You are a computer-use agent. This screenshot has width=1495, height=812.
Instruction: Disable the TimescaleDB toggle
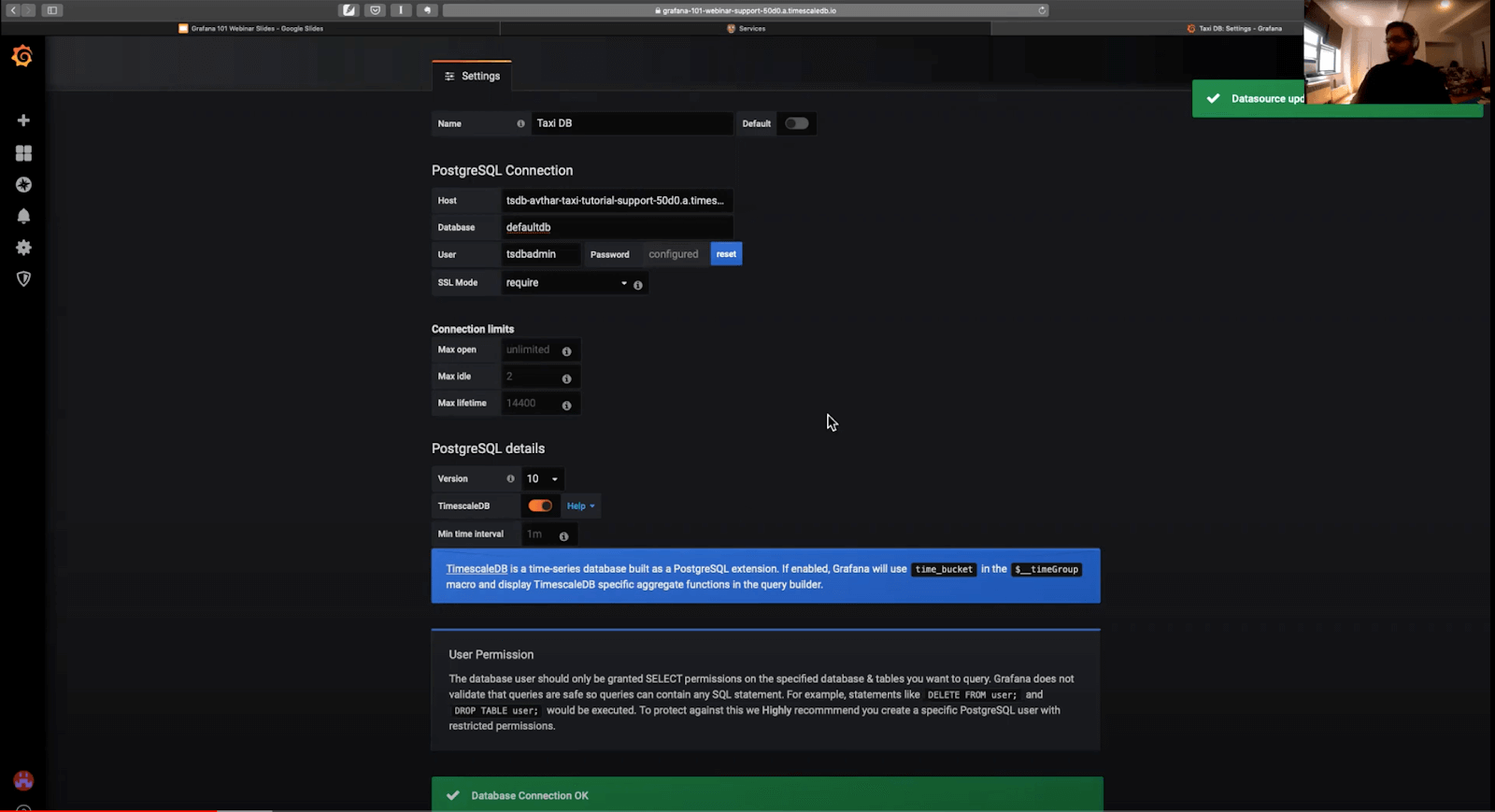(x=540, y=506)
